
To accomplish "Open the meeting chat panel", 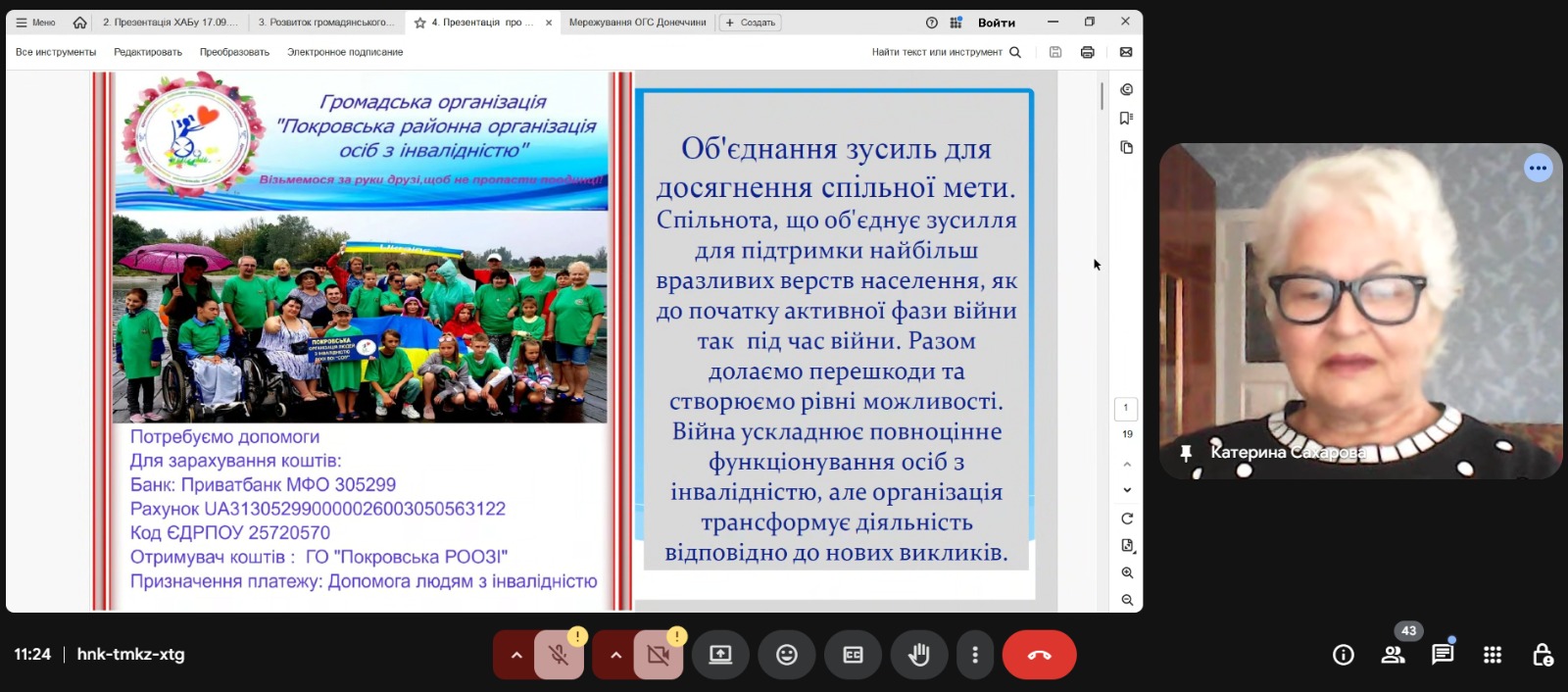I will [1442, 655].
